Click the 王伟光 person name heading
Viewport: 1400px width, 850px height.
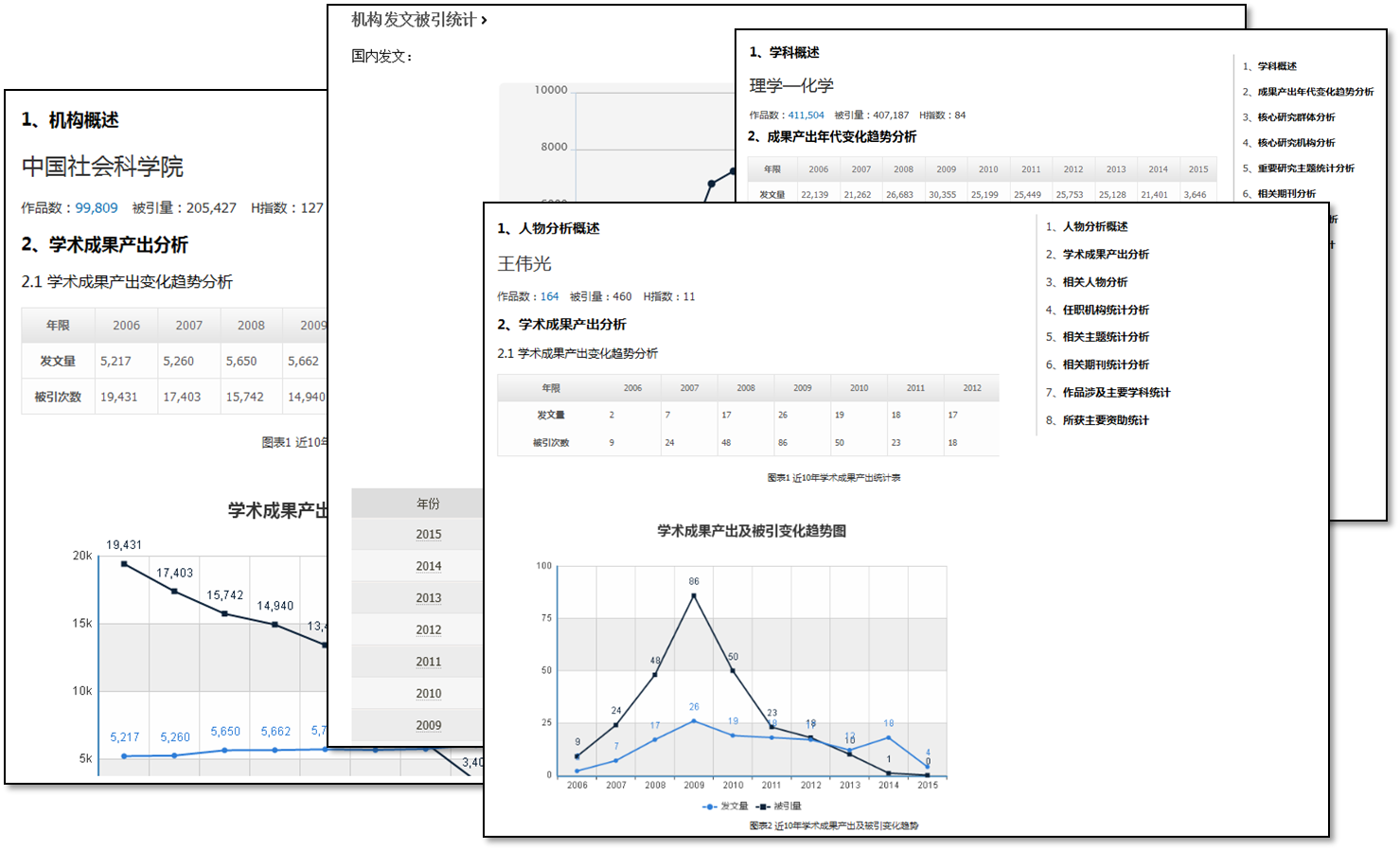tap(524, 264)
